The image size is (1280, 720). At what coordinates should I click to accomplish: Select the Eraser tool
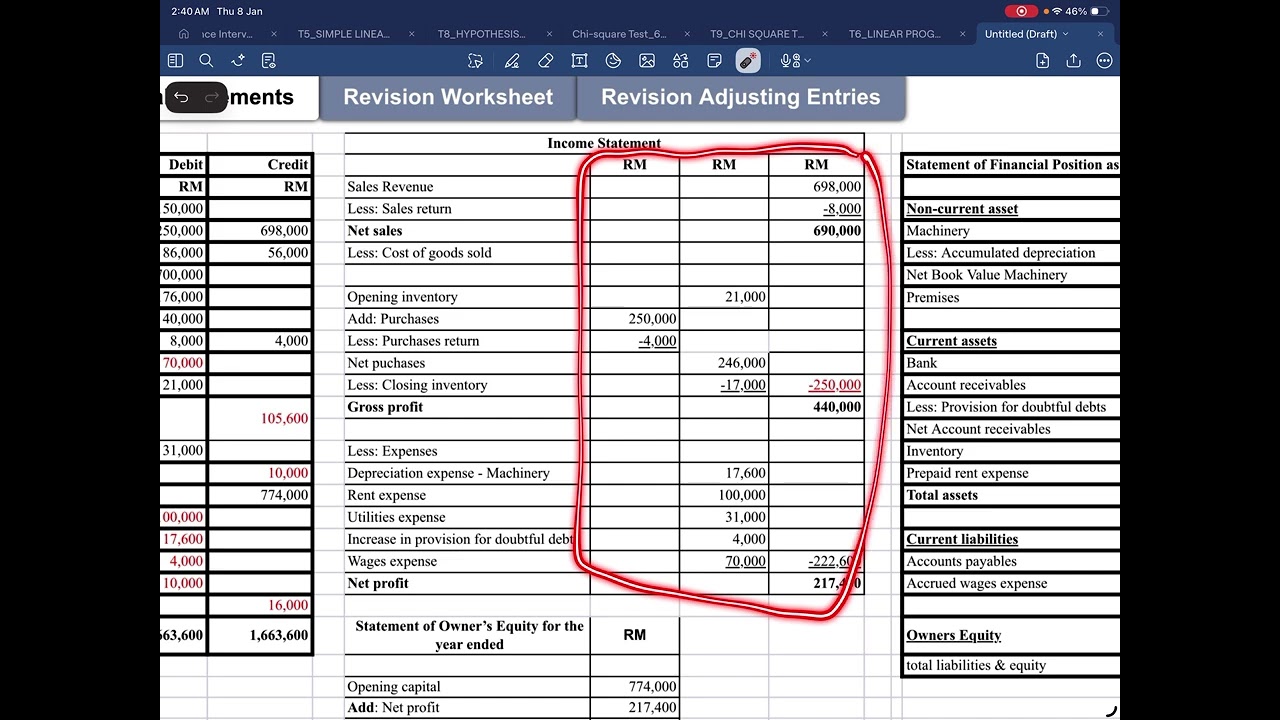click(545, 61)
